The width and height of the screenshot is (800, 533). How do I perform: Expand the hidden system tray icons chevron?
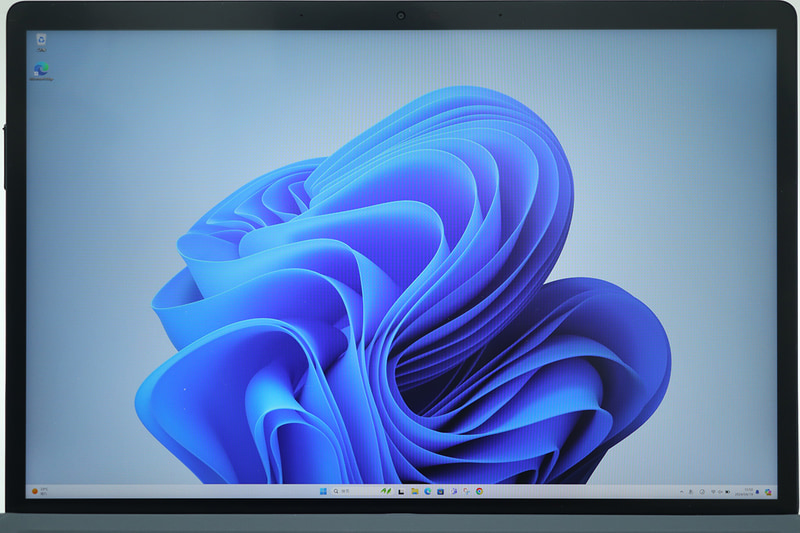682,492
